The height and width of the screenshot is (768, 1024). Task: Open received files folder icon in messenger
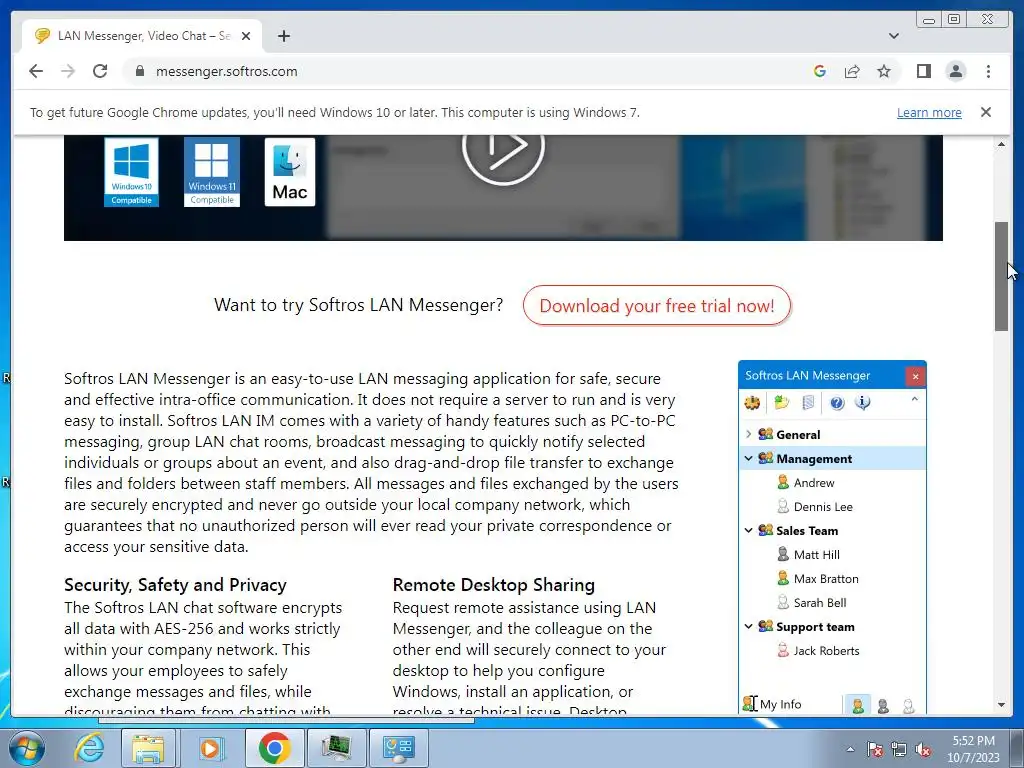781,402
